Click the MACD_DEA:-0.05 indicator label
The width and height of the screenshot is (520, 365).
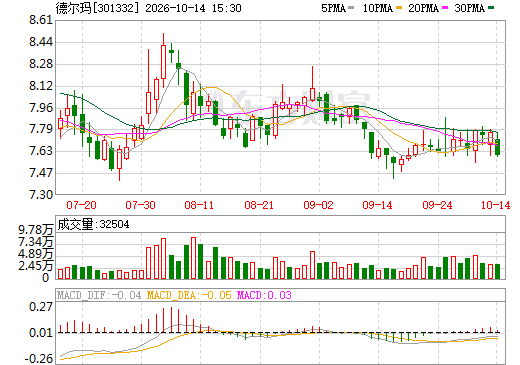click(189, 295)
